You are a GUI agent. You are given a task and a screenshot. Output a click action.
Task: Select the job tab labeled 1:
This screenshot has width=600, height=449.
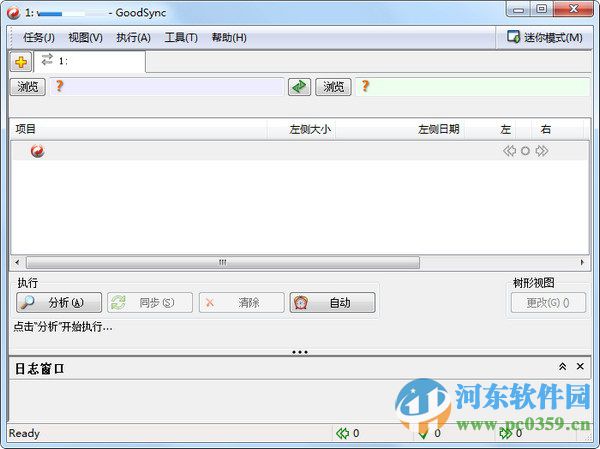pos(90,61)
